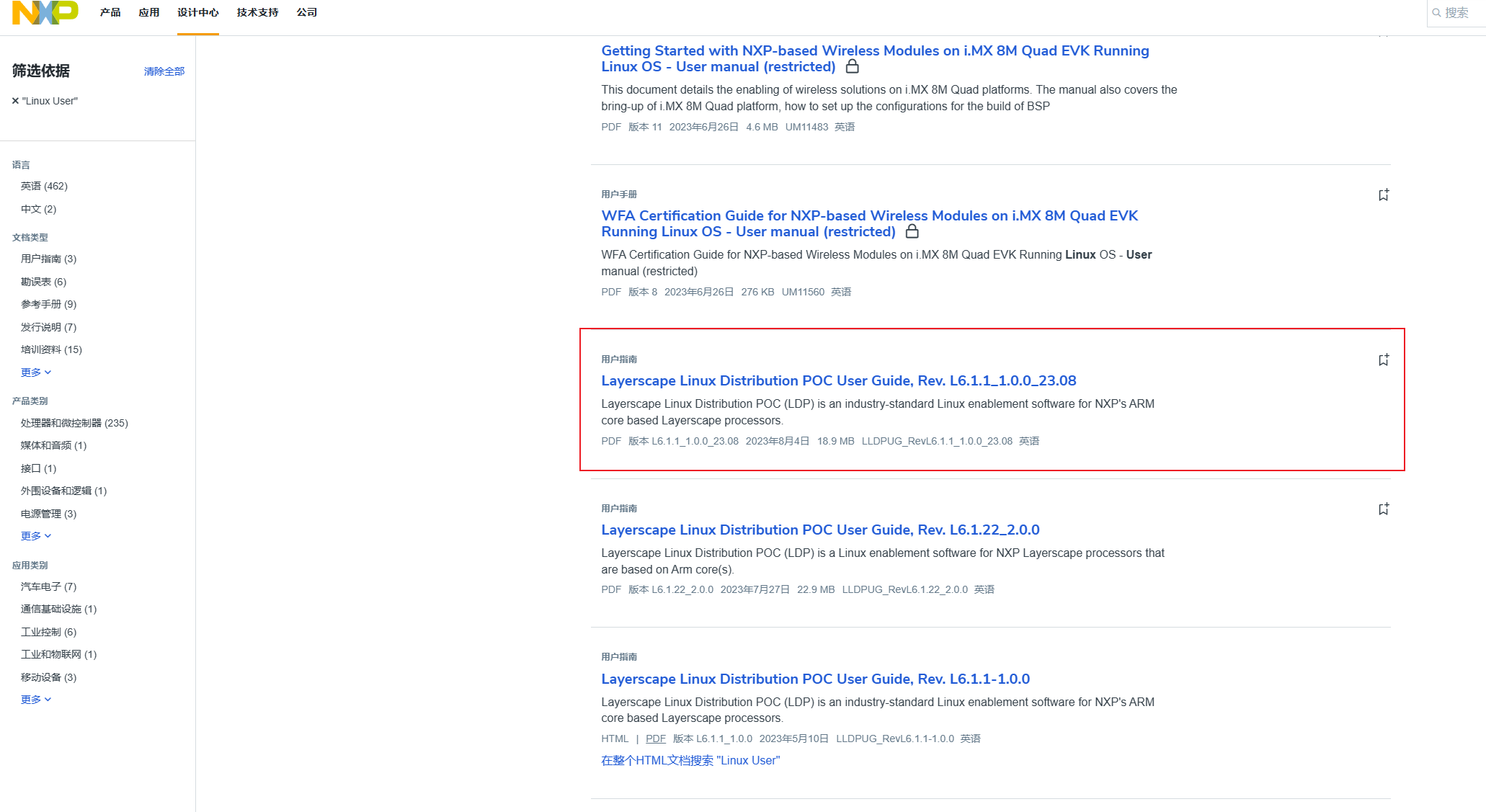Click the NXP logo

point(45,12)
